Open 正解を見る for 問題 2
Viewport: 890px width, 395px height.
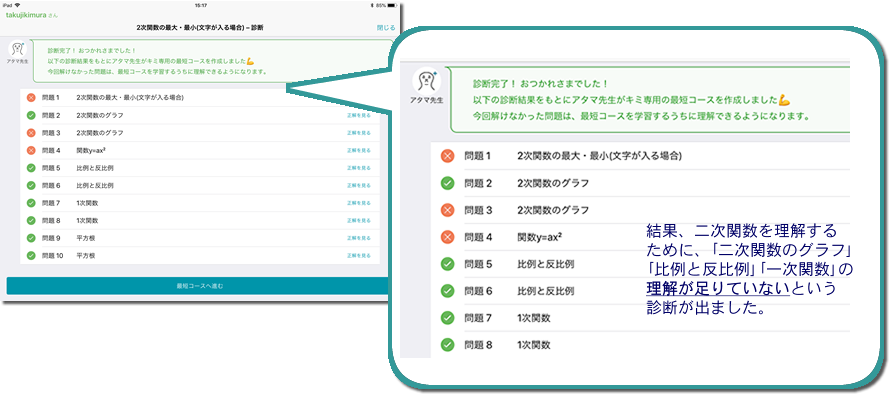coord(359,115)
